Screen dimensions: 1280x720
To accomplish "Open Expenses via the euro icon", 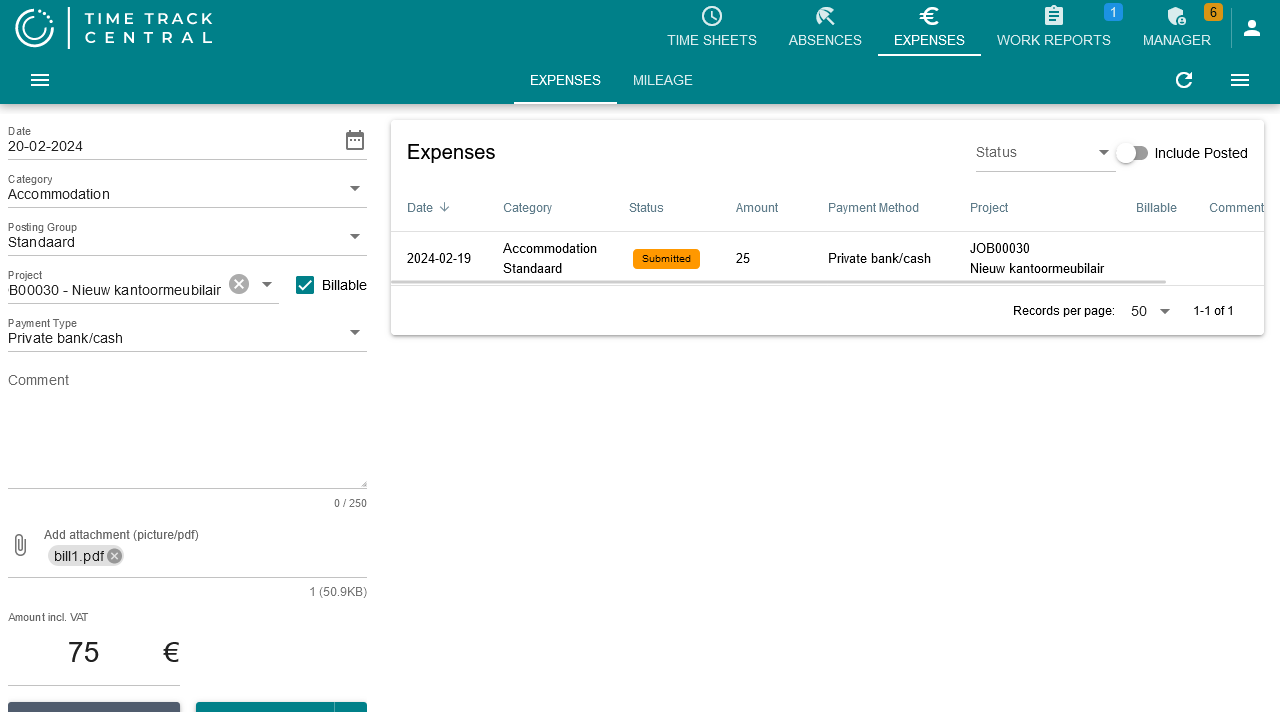I will [929, 16].
